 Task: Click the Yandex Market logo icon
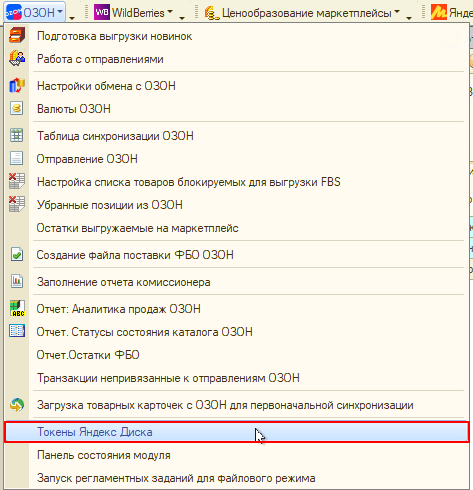pos(439,12)
